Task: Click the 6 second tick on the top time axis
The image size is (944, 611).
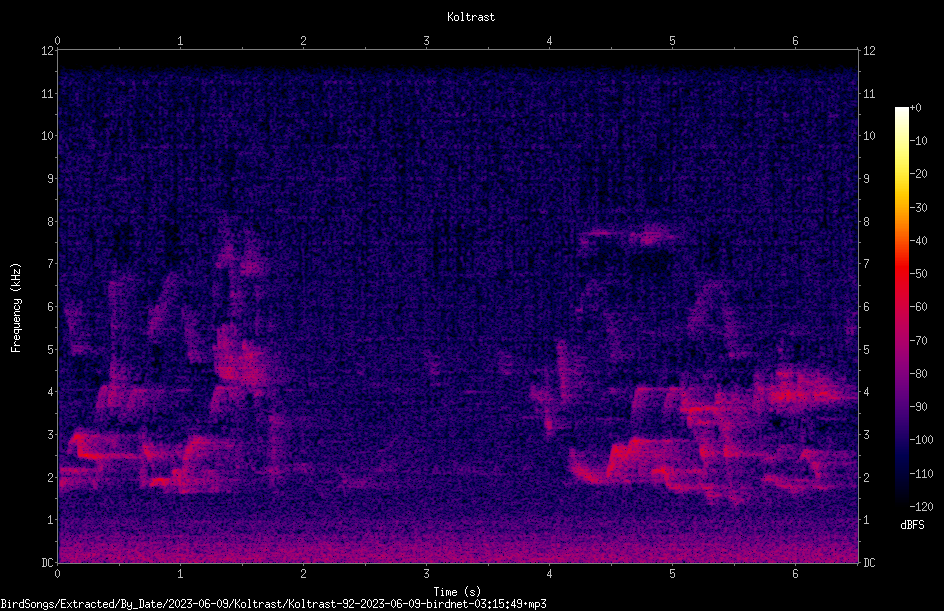Action: (795, 41)
